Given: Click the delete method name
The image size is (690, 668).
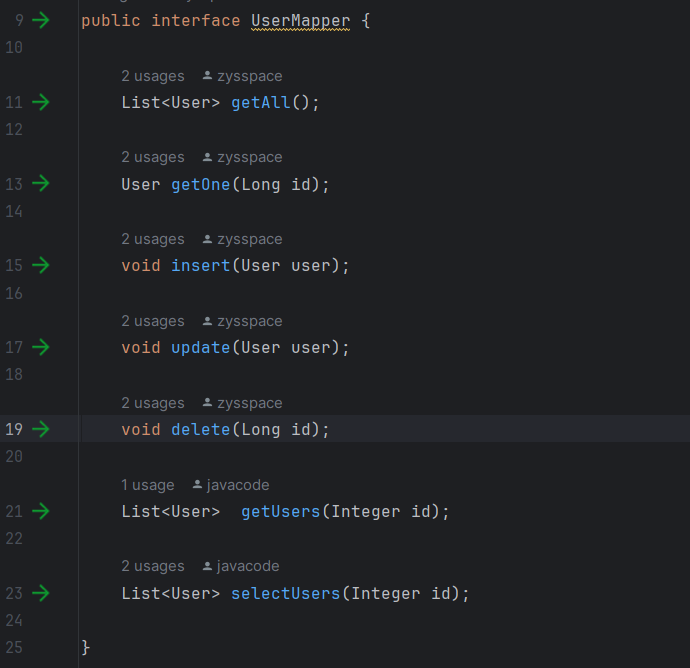Looking at the screenshot, I should click(x=201, y=429).
